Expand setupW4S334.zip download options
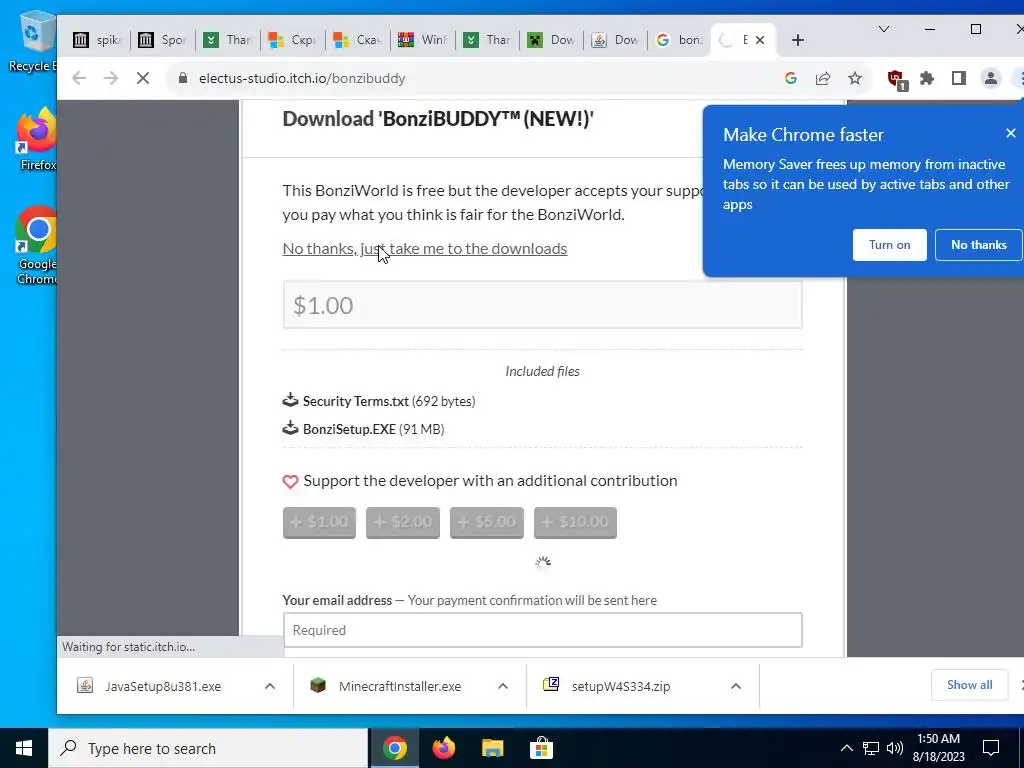The width and height of the screenshot is (1024, 768). 736,686
